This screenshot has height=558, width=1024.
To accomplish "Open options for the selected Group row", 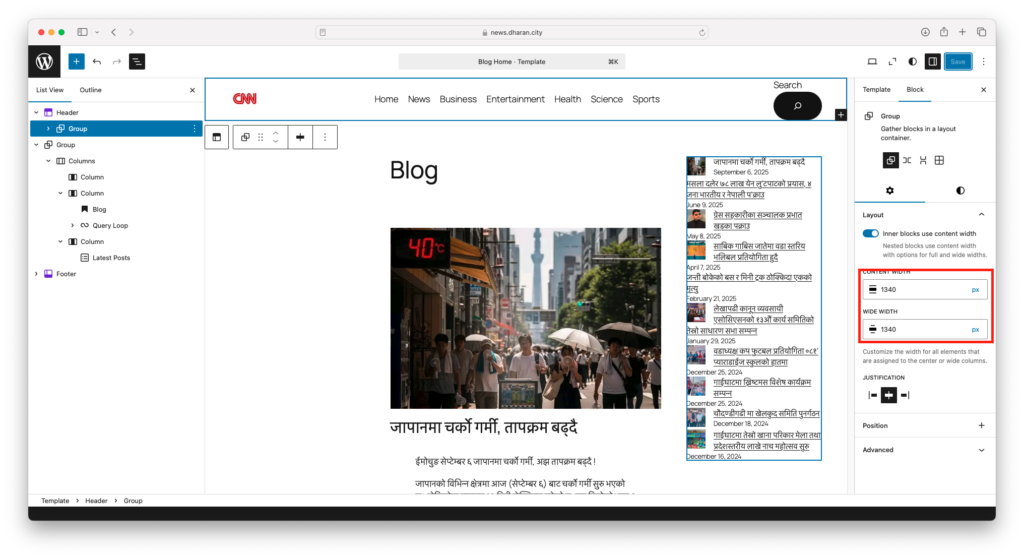I will (x=194, y=129).
